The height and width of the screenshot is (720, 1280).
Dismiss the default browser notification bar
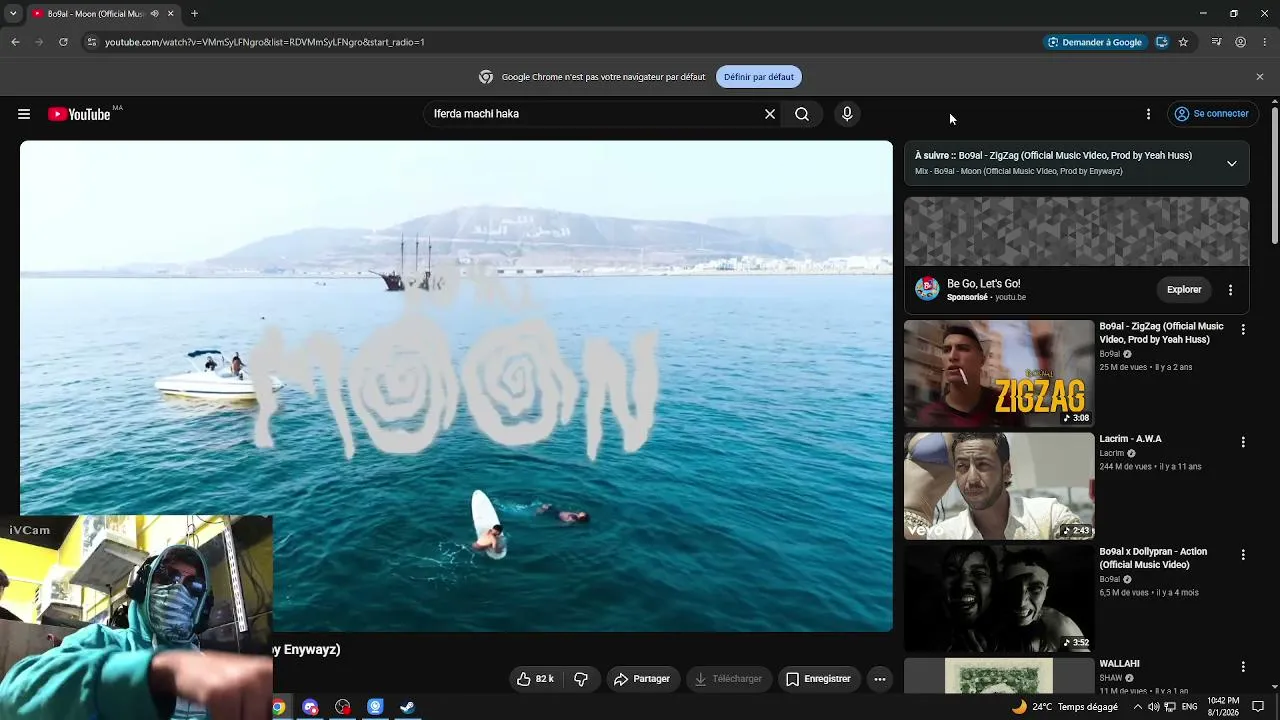coord(1259,77)
